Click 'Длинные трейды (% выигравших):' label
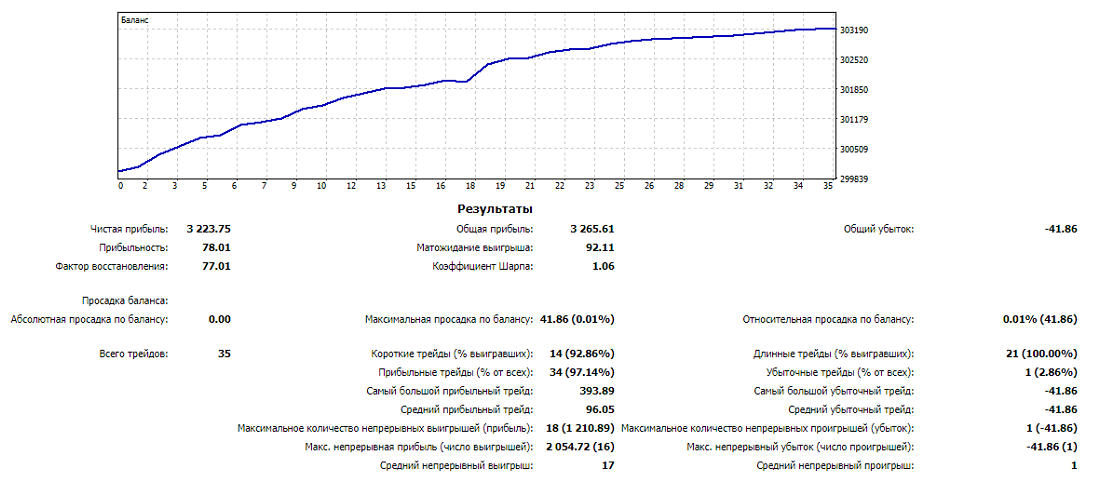This screenshot has height=477, width=1103. [x=834, y=353]
